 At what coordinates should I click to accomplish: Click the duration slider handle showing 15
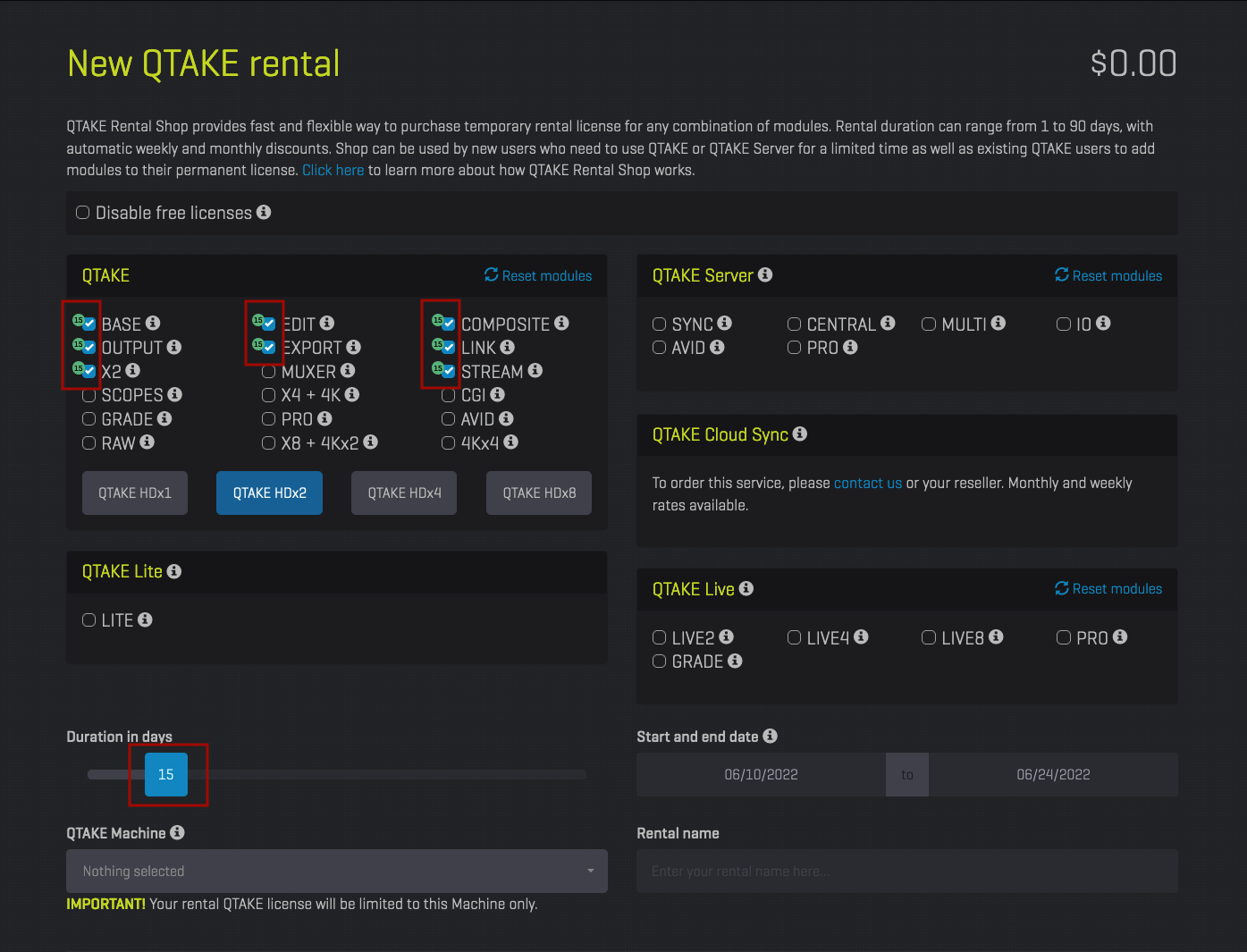click(166, 774)
